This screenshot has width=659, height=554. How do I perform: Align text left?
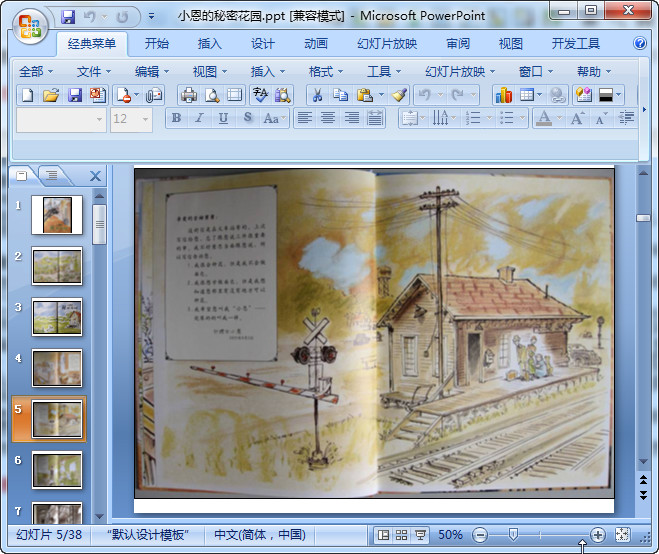[305, 118]
